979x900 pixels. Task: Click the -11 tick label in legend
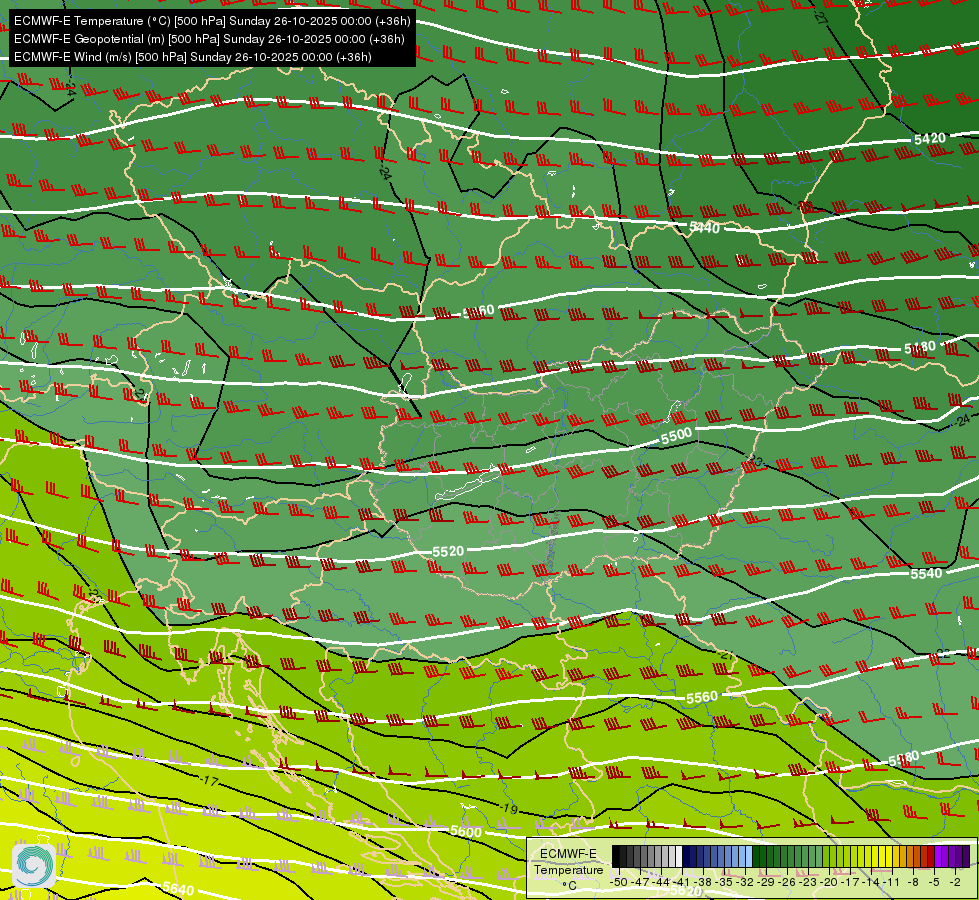pyautogui.click(x=893, y=882)
